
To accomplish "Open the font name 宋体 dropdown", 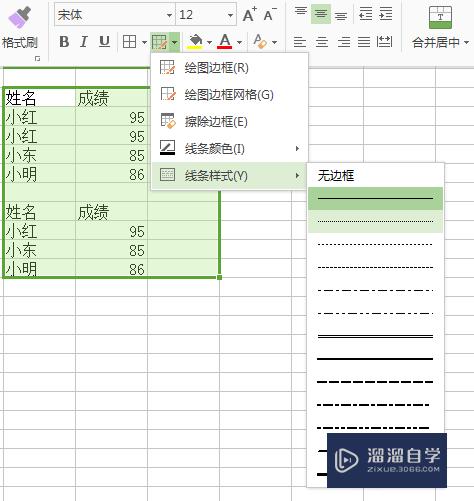I will [x=169, y=15].
